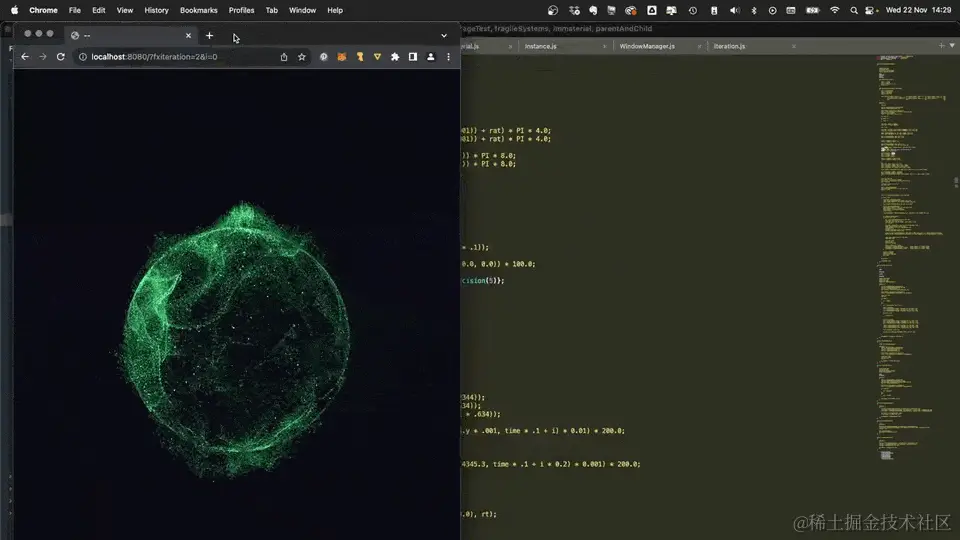Toggle the Chrome side panel

tap(413, 57)
